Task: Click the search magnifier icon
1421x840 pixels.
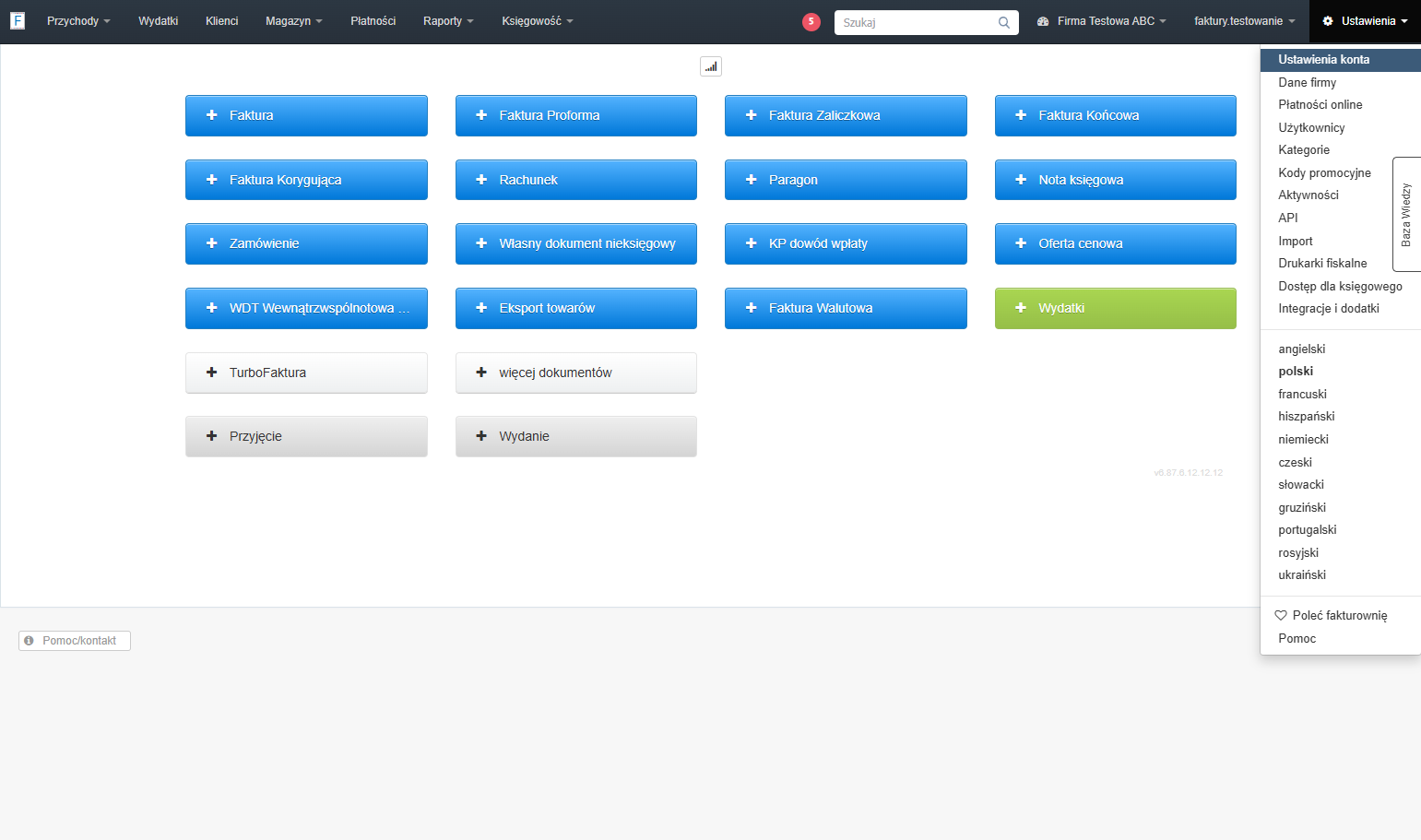Action: click(1004, 22)
